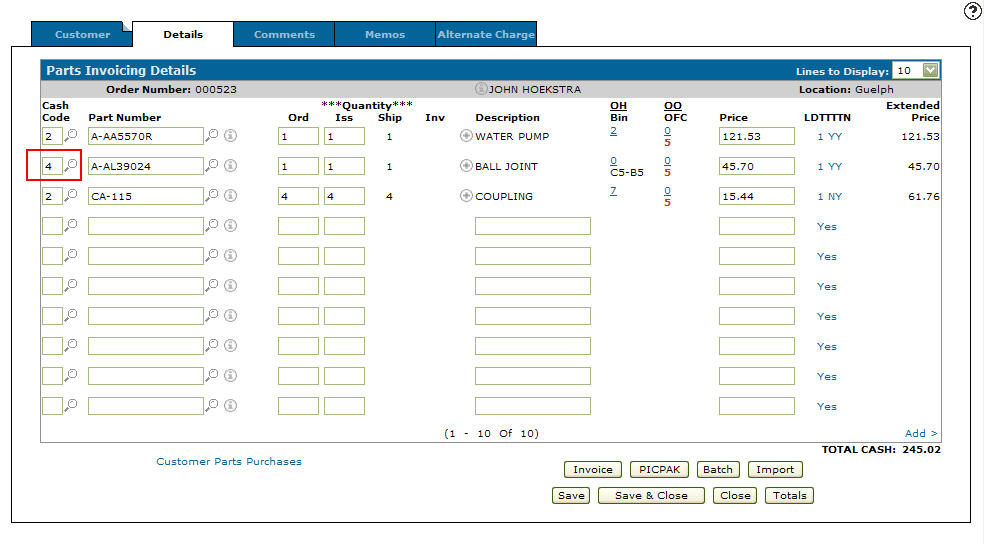This screenshot has width=984, height=544.
Task: Click price field showing 15.44
Action: (x=757, y=196)
